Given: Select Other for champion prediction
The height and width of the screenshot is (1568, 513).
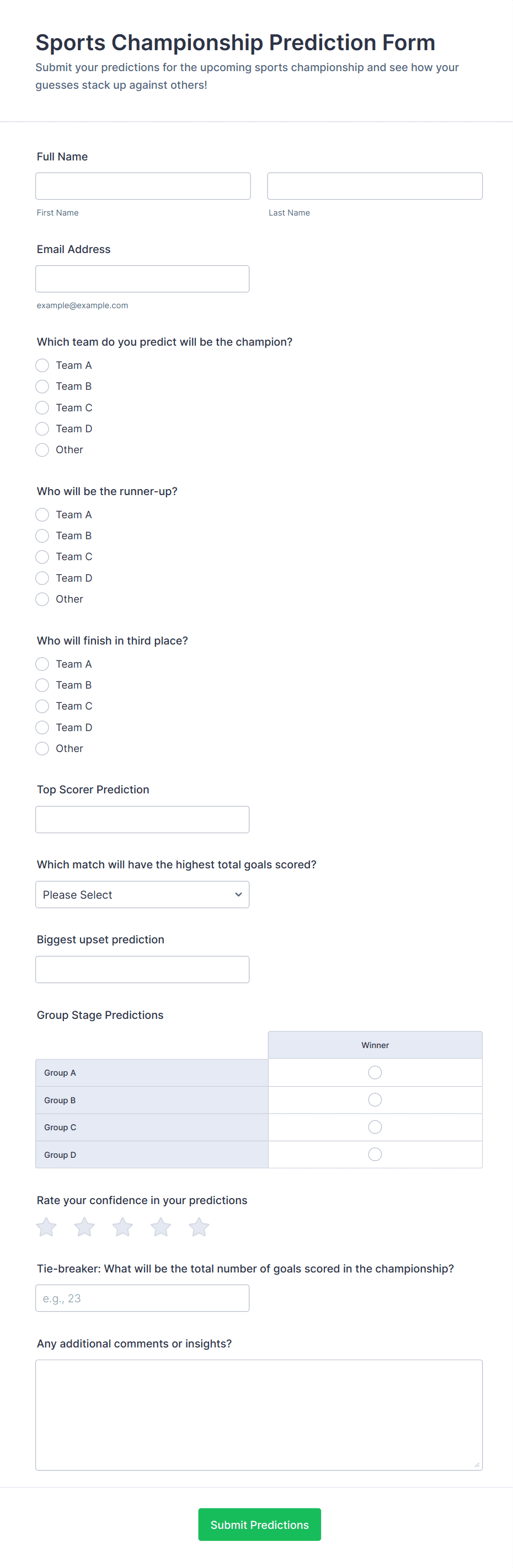Looking at the screenshot, I should coord(42,450).
